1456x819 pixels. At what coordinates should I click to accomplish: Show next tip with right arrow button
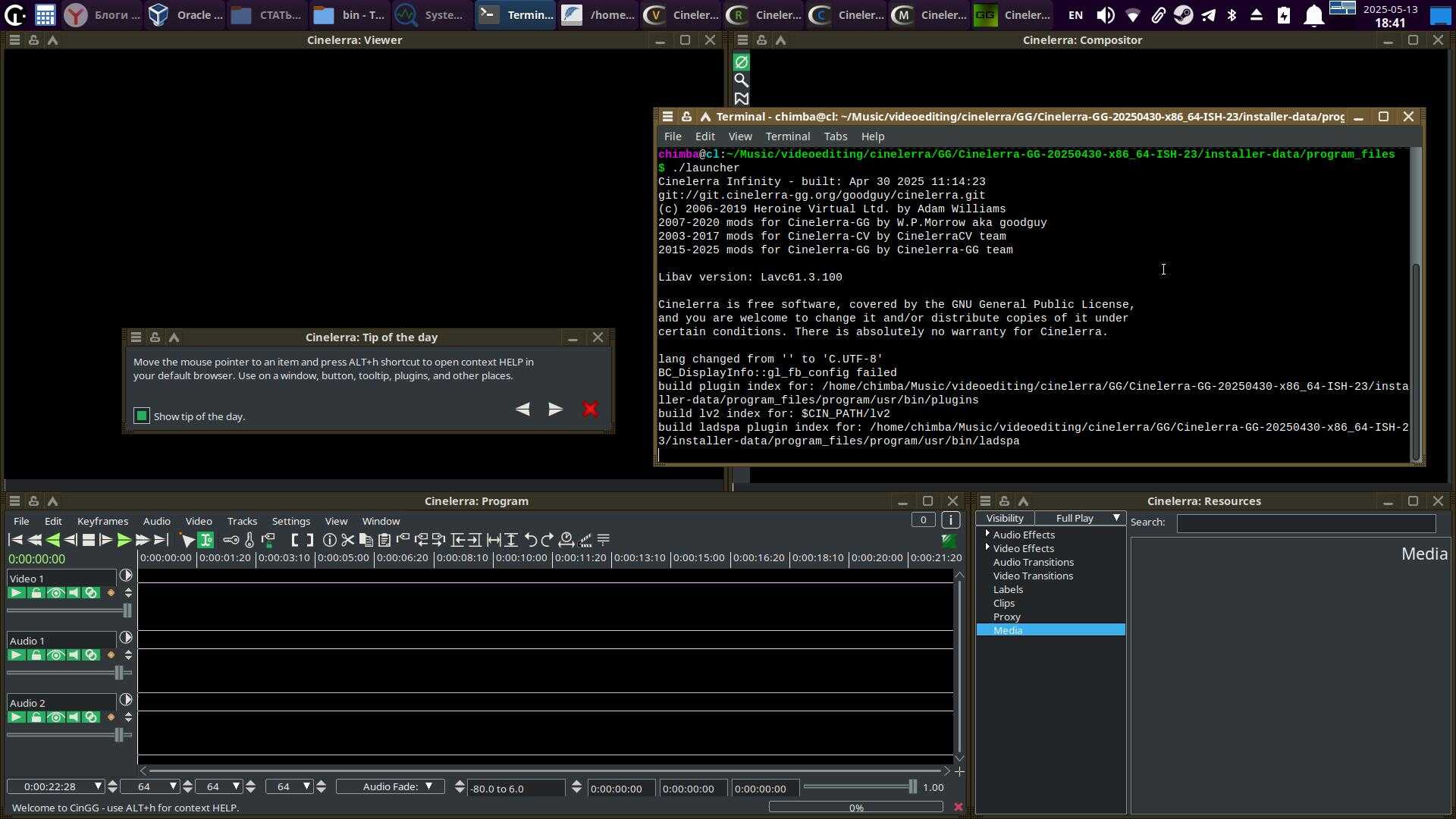click(555, 409)
